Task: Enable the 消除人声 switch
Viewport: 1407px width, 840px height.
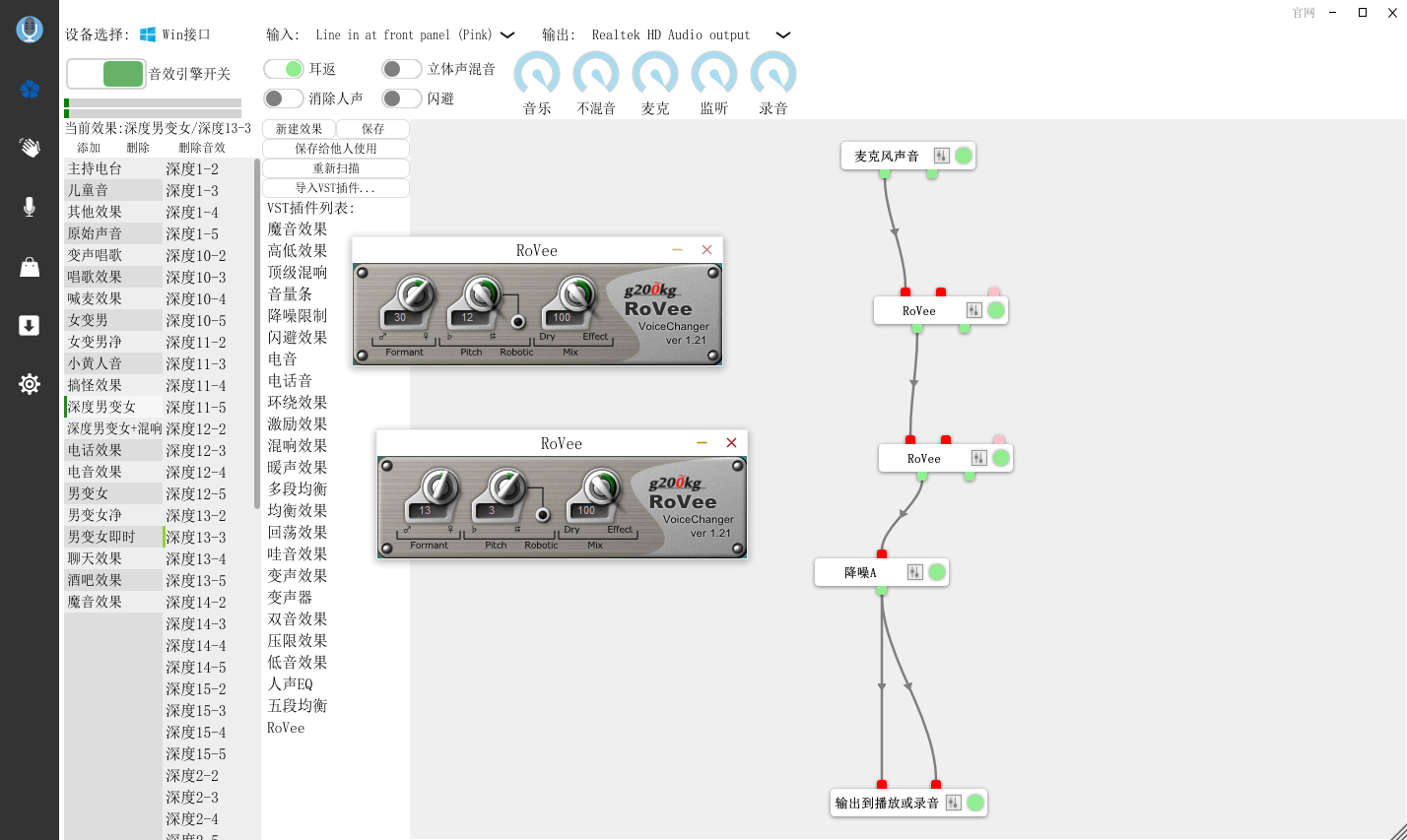Action: point(284,98)
